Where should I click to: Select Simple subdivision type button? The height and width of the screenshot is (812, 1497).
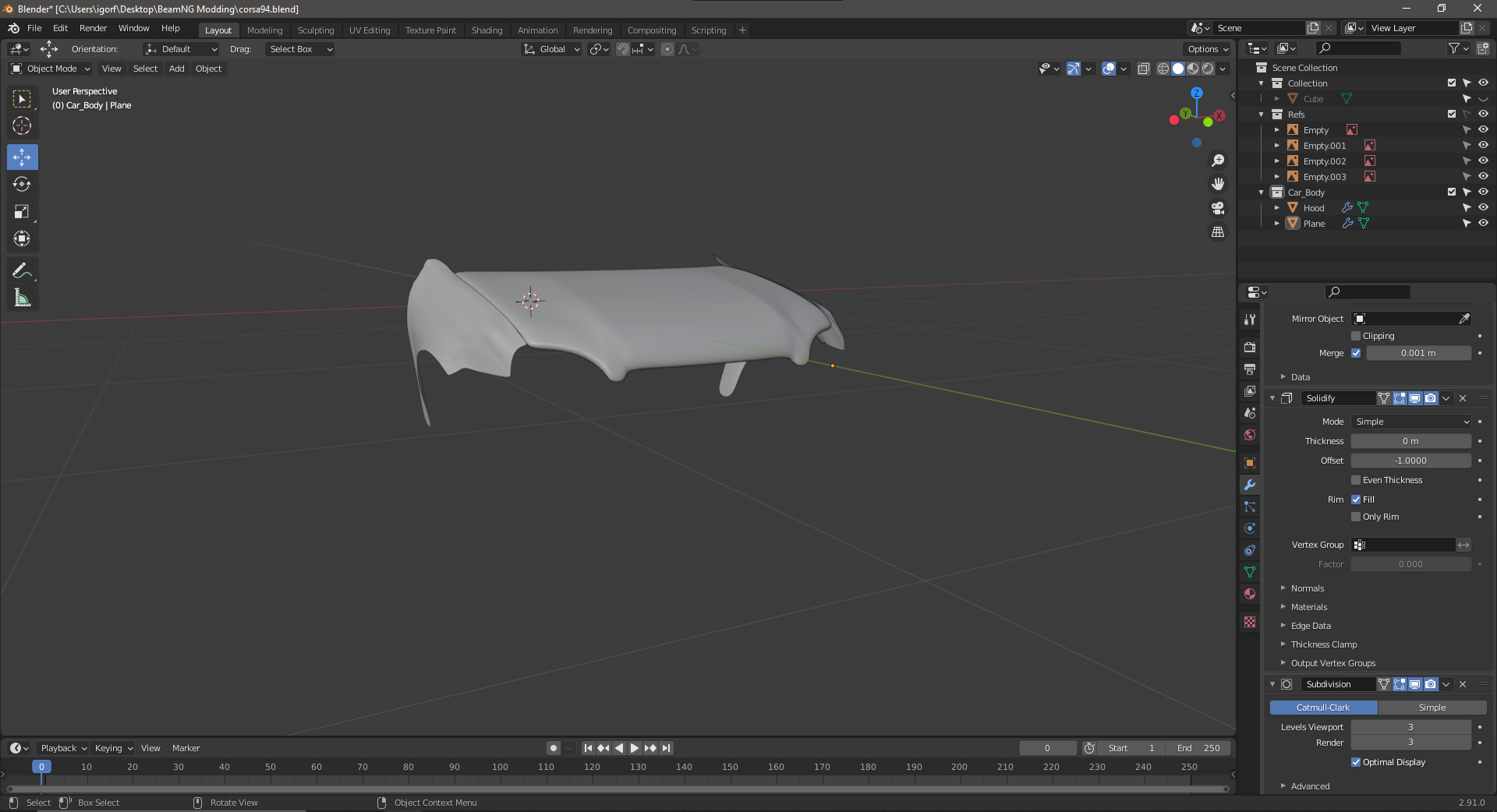[x=1432, y=708]
